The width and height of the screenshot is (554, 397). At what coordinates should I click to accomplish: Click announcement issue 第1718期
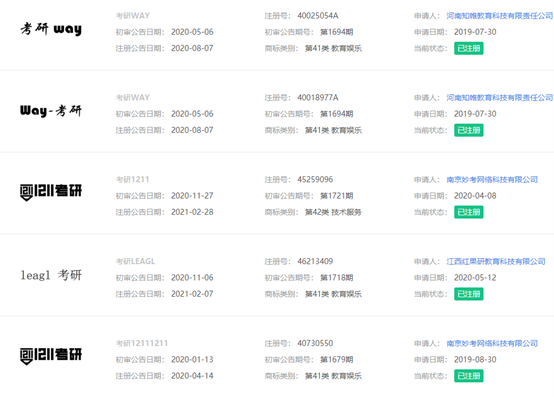click(x=336, y=278)
